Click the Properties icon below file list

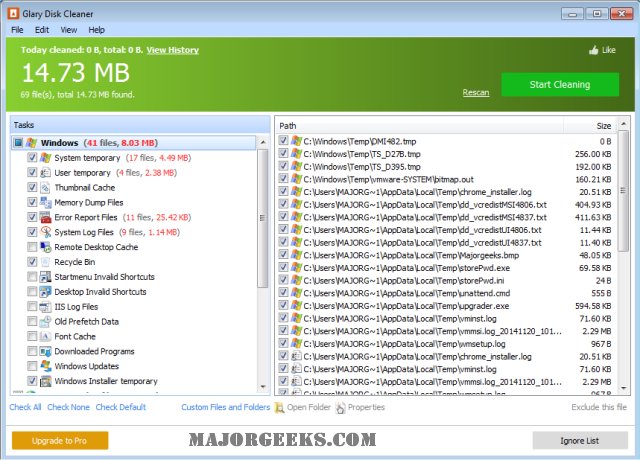[x=340, y=408]
